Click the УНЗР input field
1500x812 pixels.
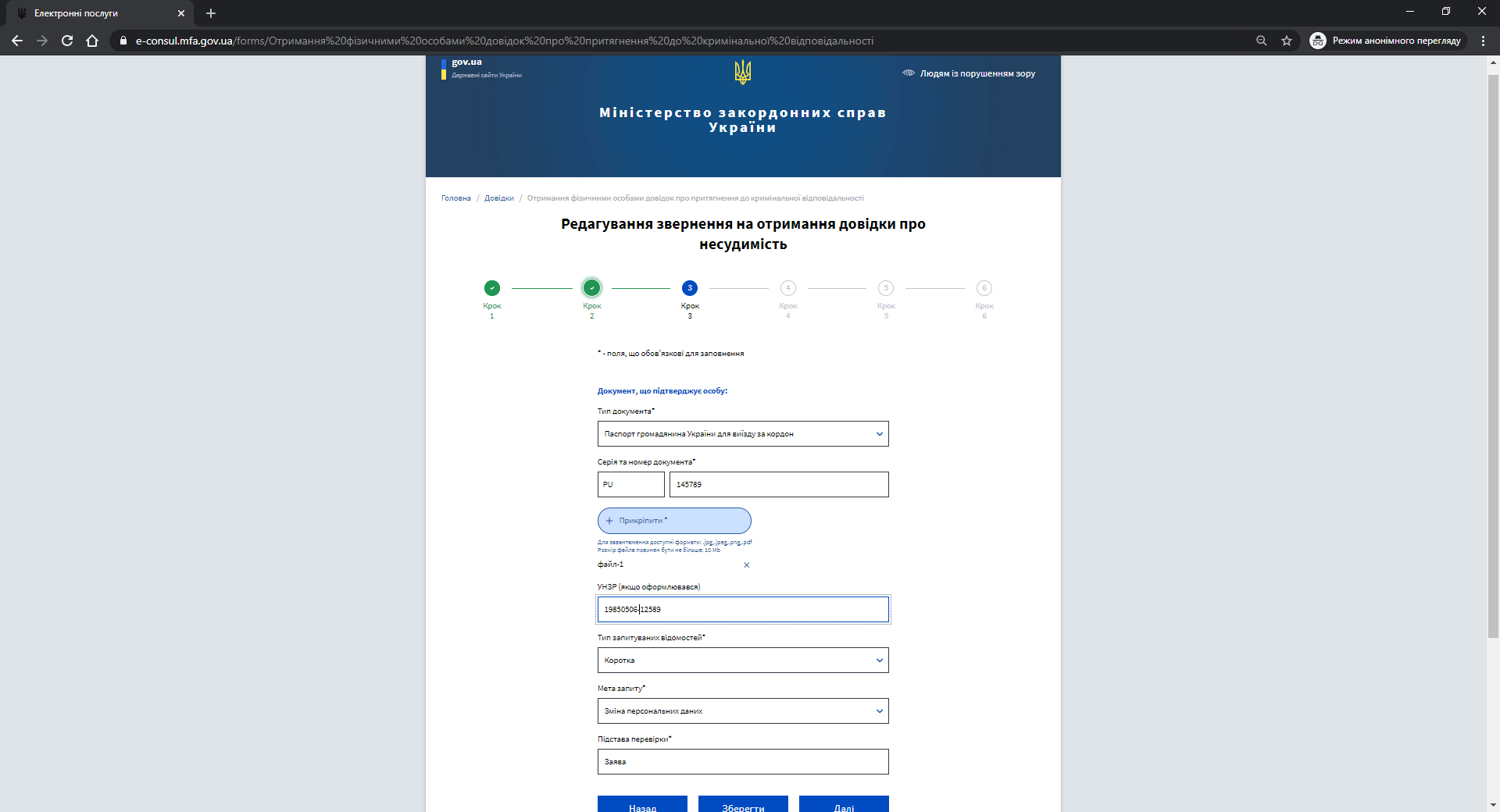(743, 610)
